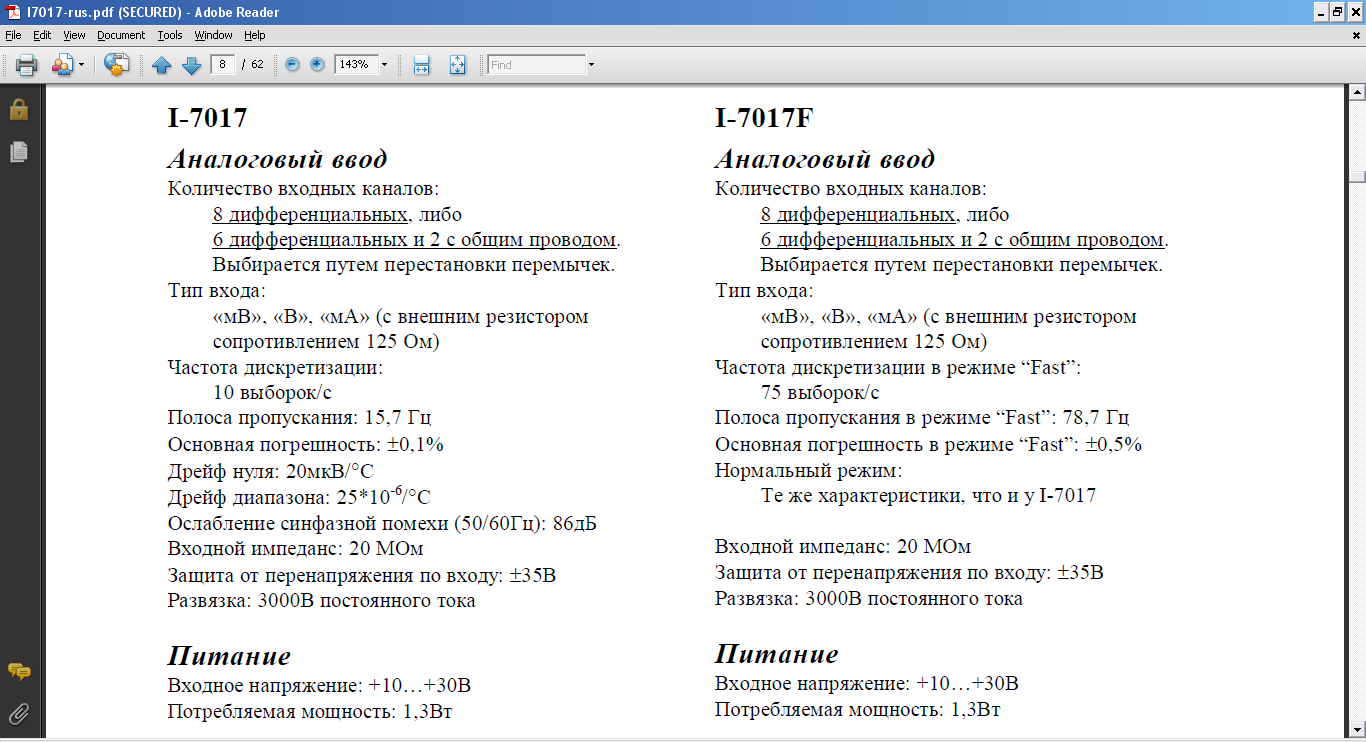Click the page number field showing 8
This screenshot has height=742, width=1366.
click(222, 64)
